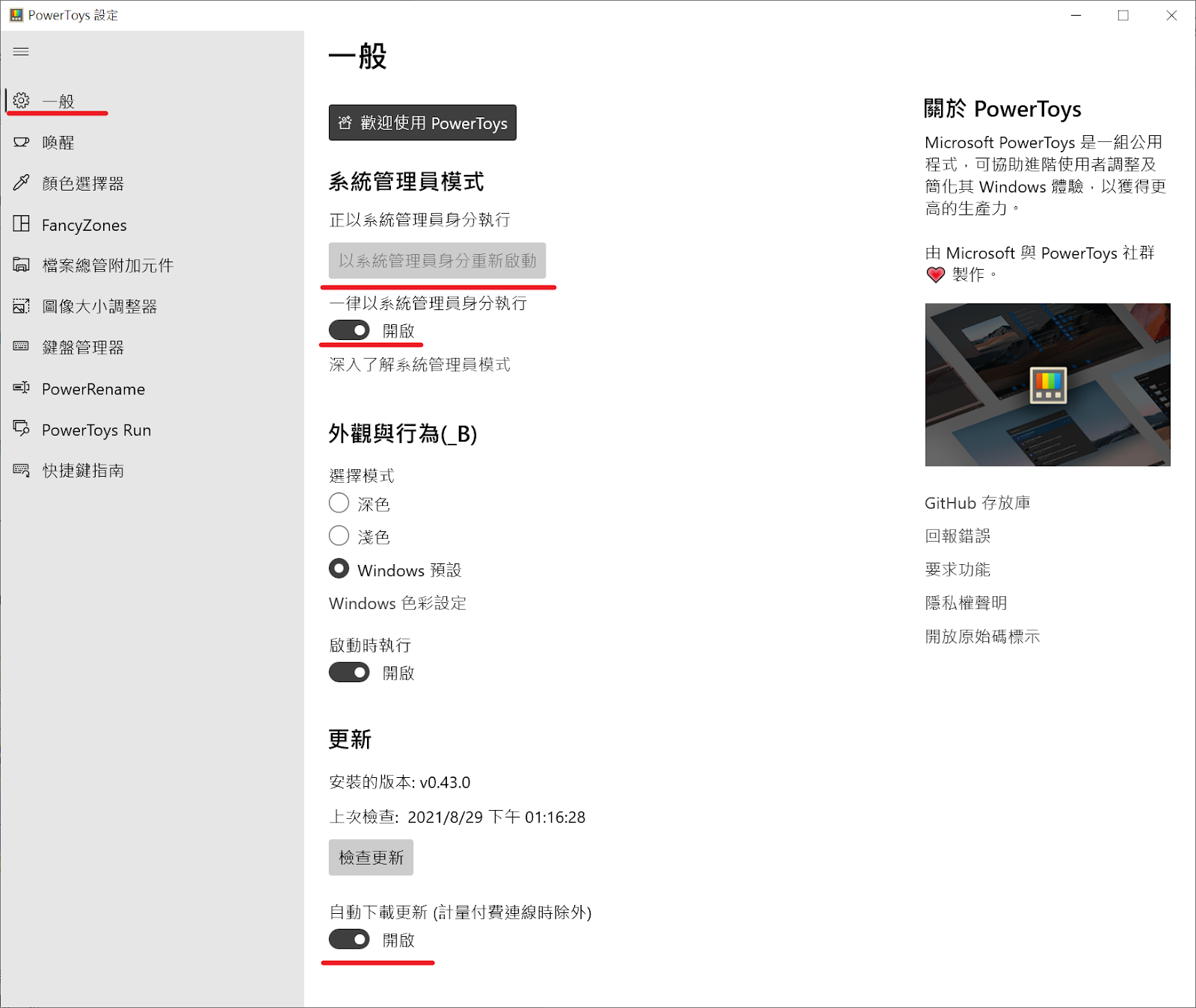Minimize the PowerToys settings window
This screenshot has height=1008, width=1196.
1076,15
